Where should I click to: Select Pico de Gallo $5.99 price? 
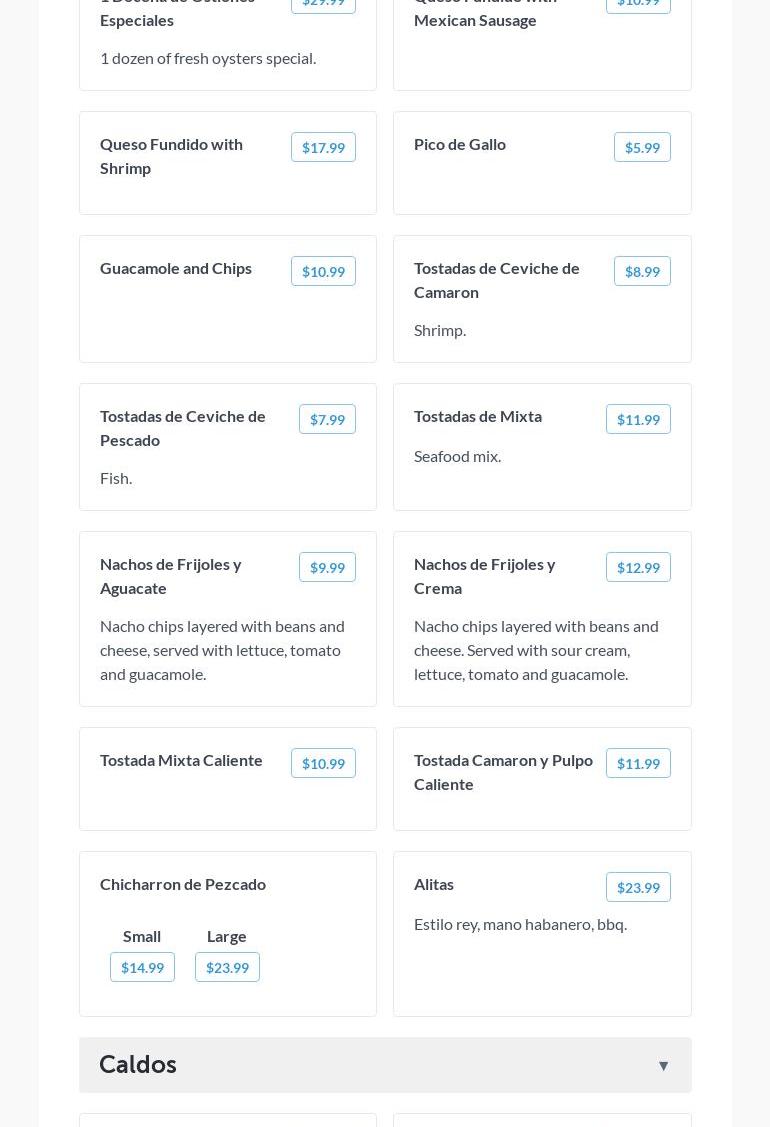(642, 147)
